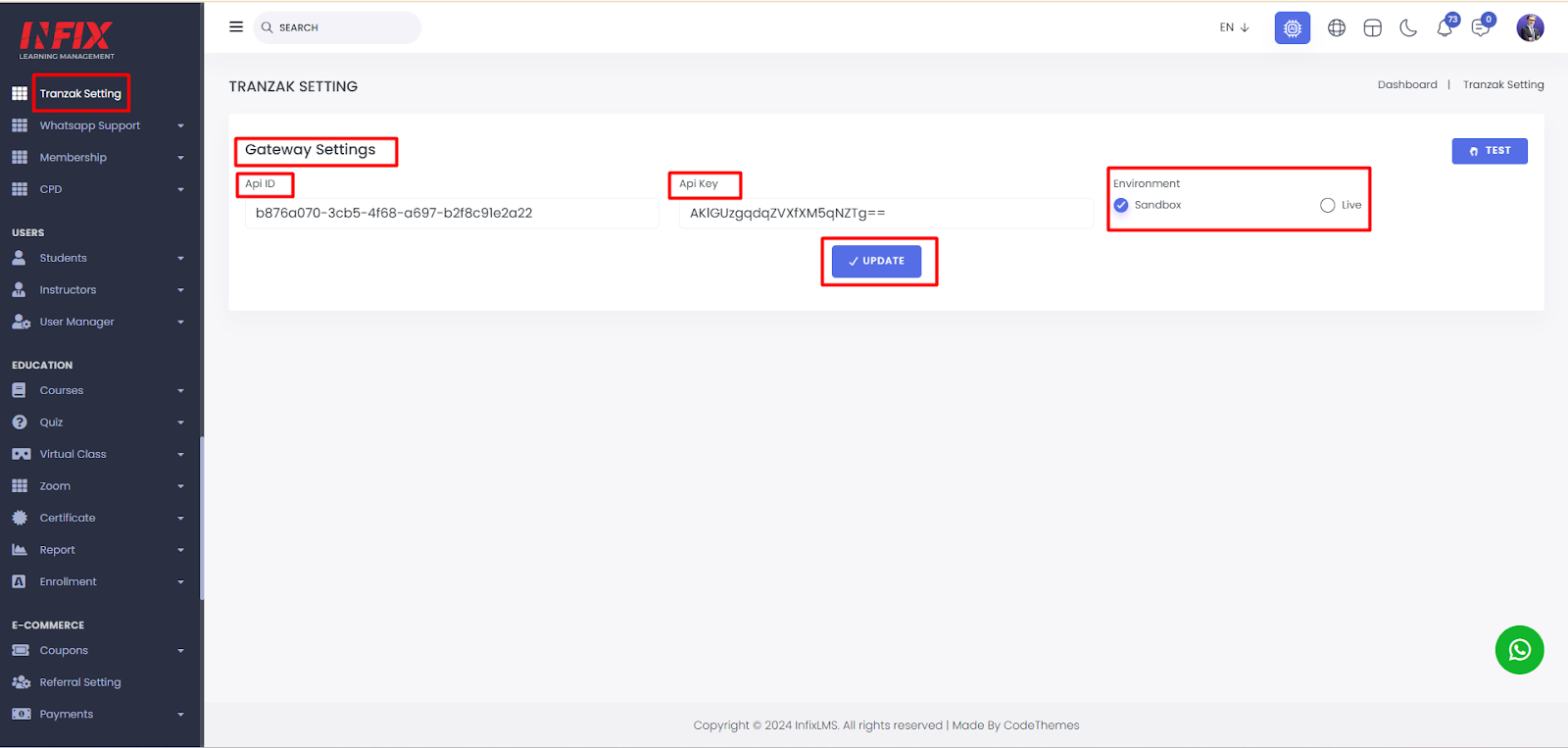1568x748 pixels.
Task: Open the WhatsApp floating chat button
Action: (x=1520, y=650)
